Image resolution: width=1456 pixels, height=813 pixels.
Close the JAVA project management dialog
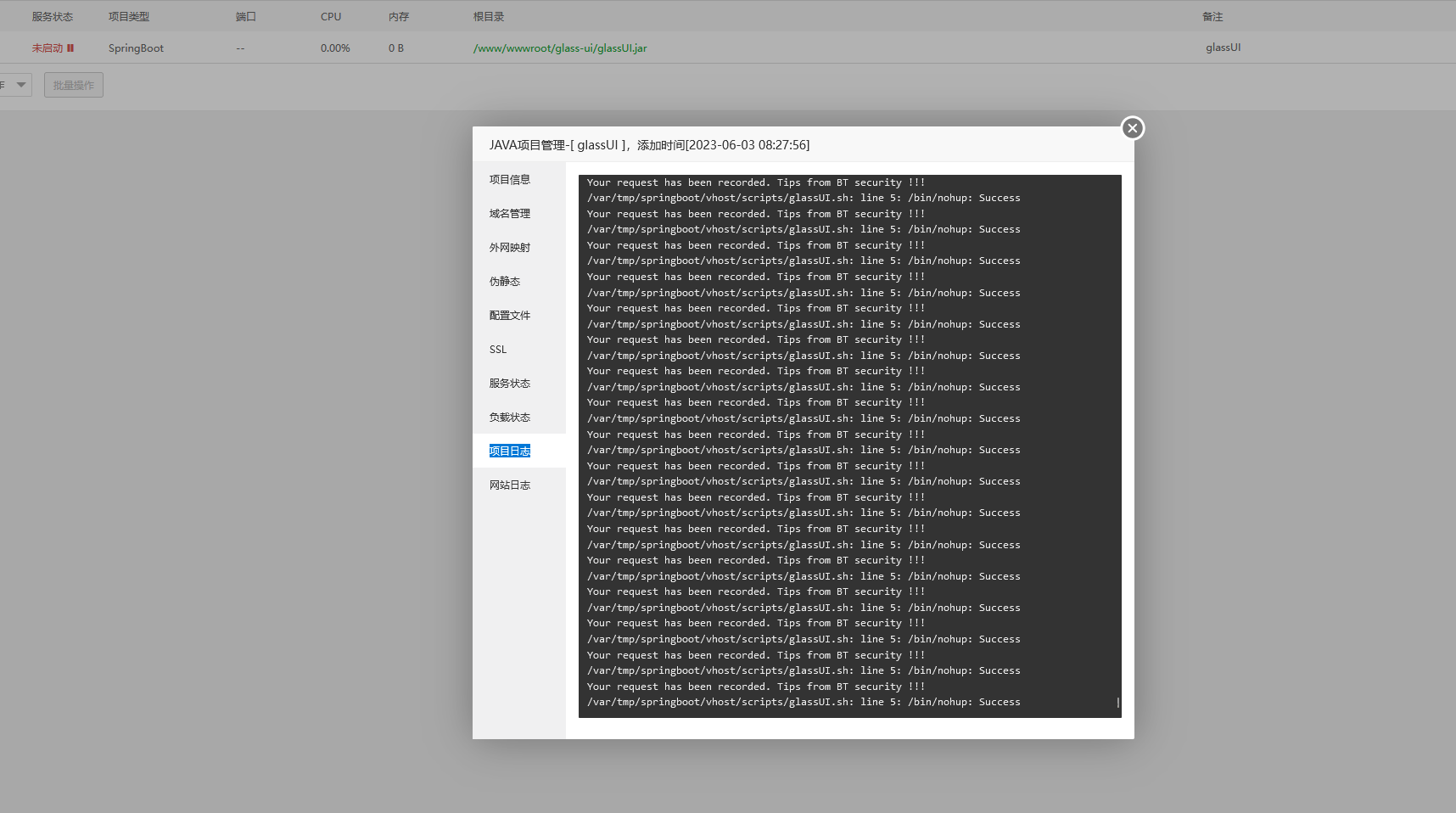tap(1132, 128)
